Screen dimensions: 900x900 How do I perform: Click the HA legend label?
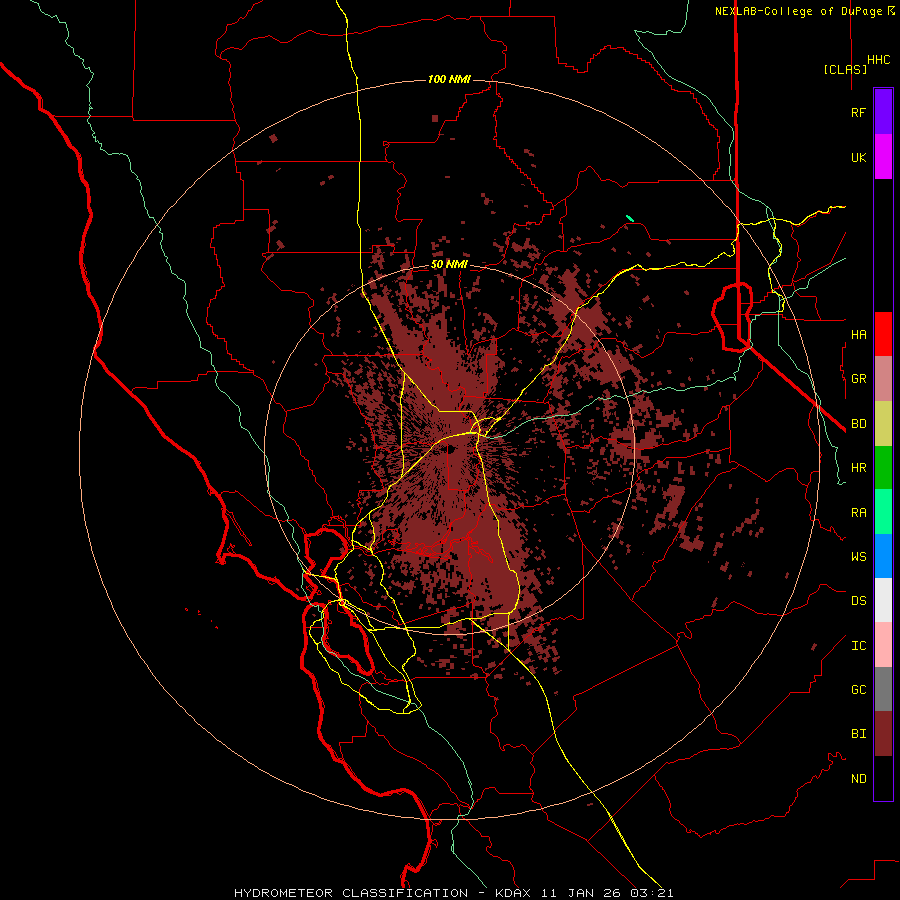coord(858,334)
